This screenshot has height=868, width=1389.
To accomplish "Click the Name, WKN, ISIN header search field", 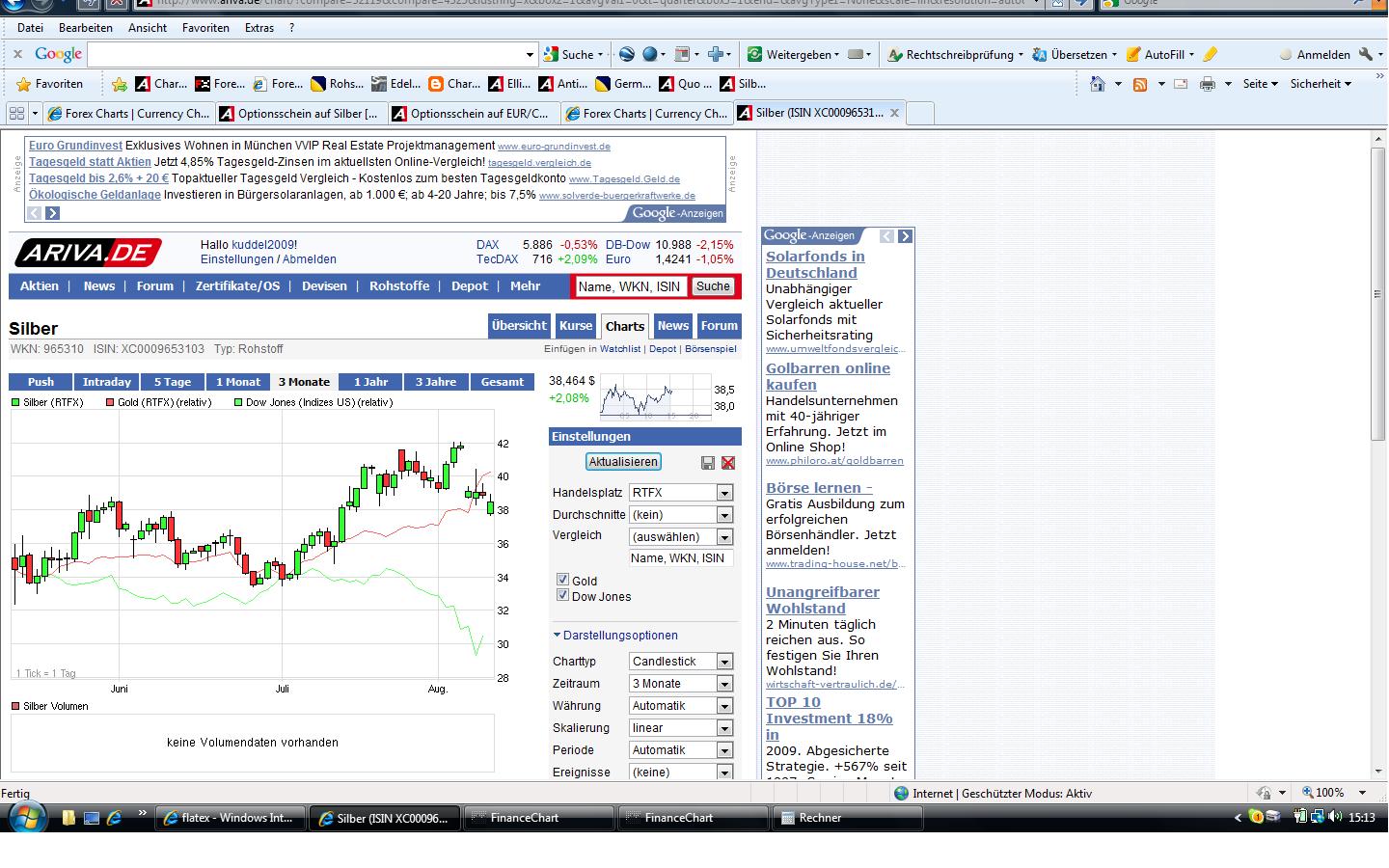I will [x=630, y=286].
